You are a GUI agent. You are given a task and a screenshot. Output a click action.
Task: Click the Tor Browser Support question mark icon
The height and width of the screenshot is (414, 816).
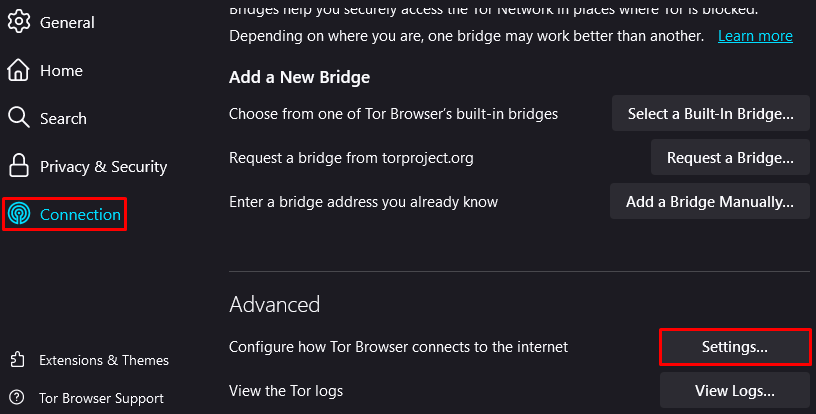tap(17, 397)
